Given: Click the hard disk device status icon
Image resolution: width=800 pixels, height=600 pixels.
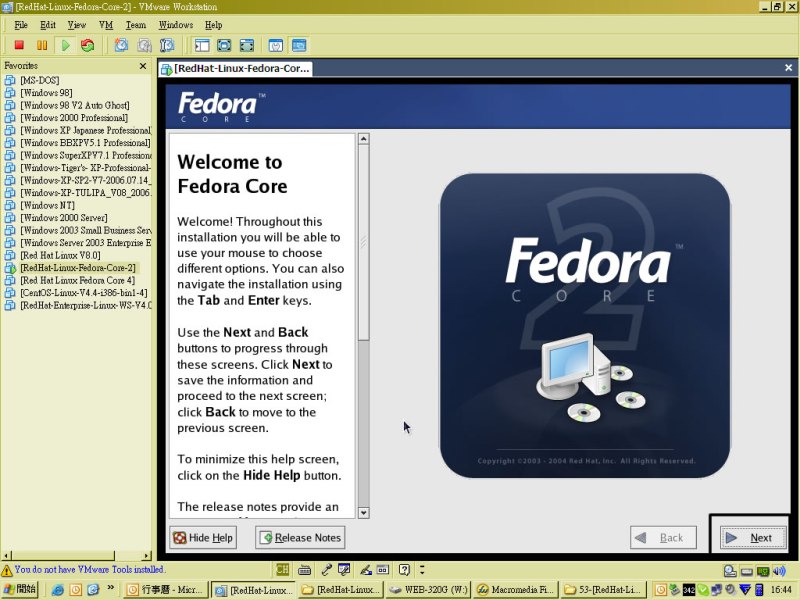Looking at the screenshot, I should click(746, 571).
